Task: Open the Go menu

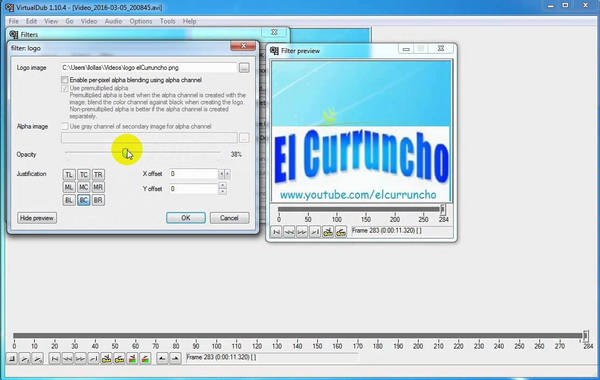Action: tap(69, 21)
